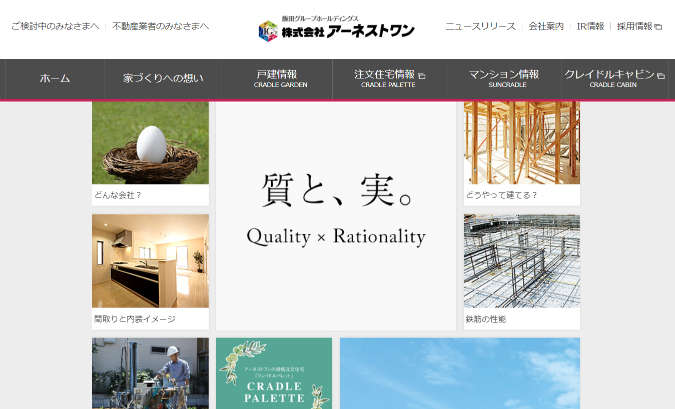
Task: Click the worker with helmet thumbnail
Action: coord(150,374)
